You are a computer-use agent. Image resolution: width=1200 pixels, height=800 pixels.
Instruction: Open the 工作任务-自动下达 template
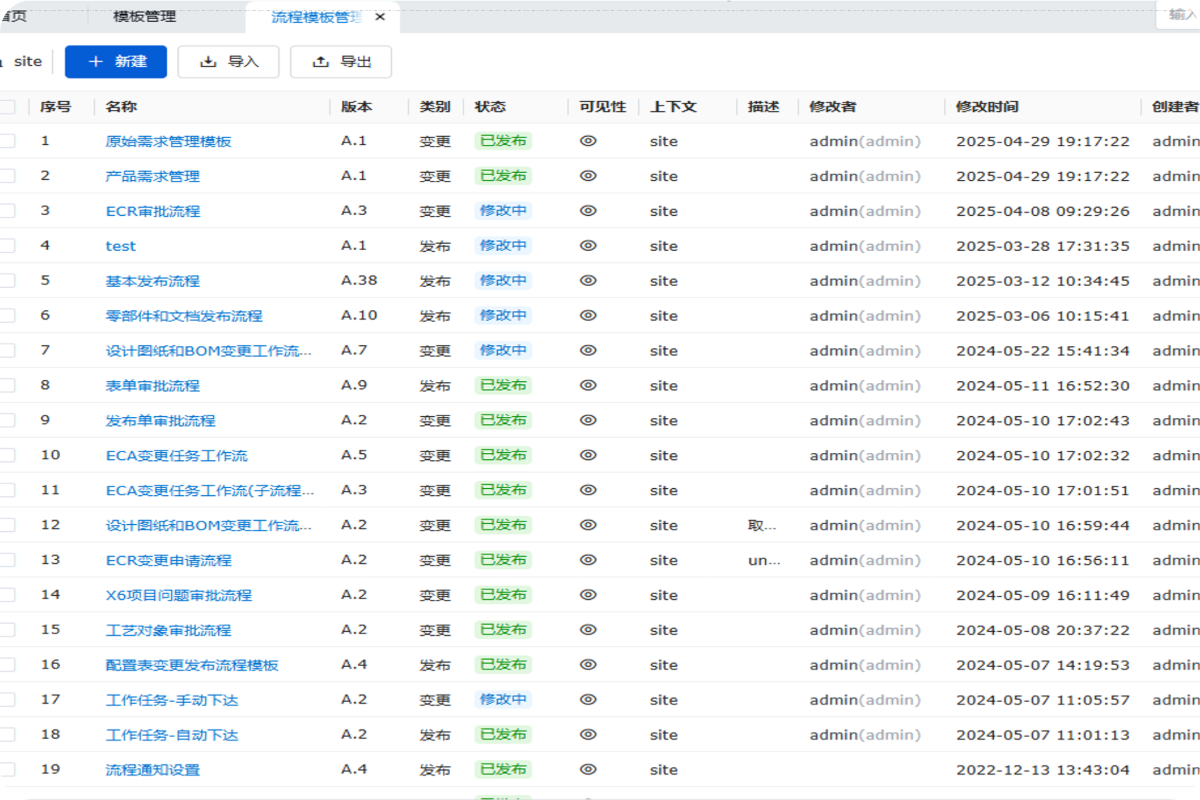(x=172, y=735)
